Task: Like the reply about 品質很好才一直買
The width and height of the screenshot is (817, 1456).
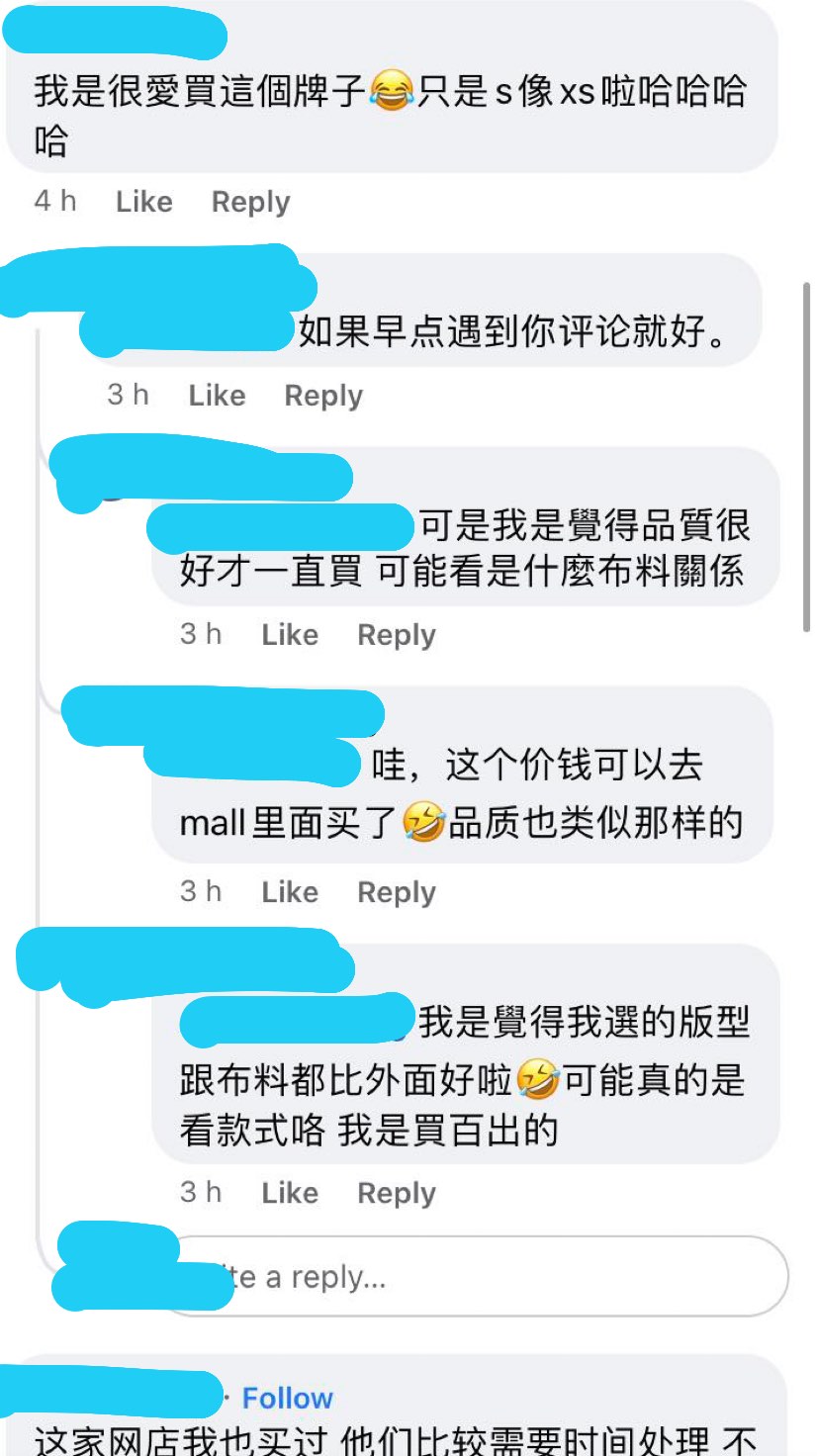Action: (290, 635)
